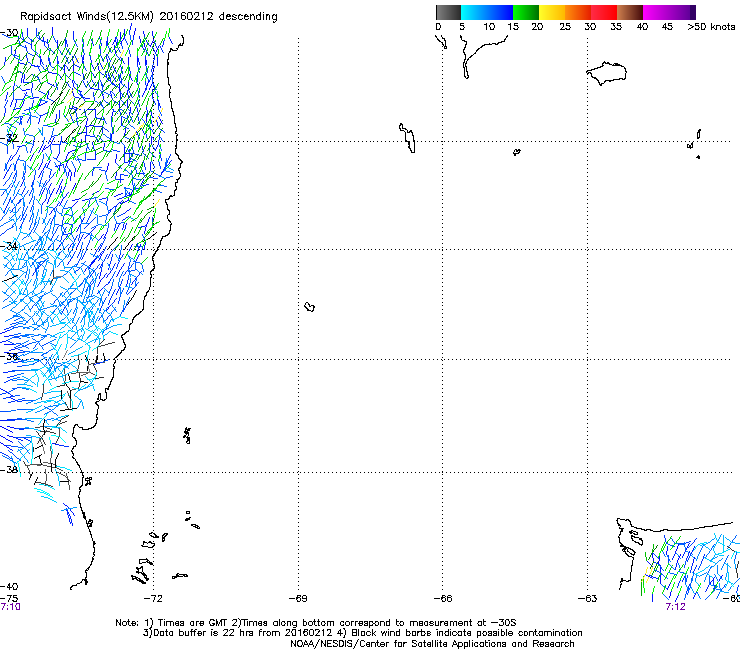Click the cyan-blue 5-15 knots color segment
This screenshot has width=740, height=650.
tap(487, 12)
